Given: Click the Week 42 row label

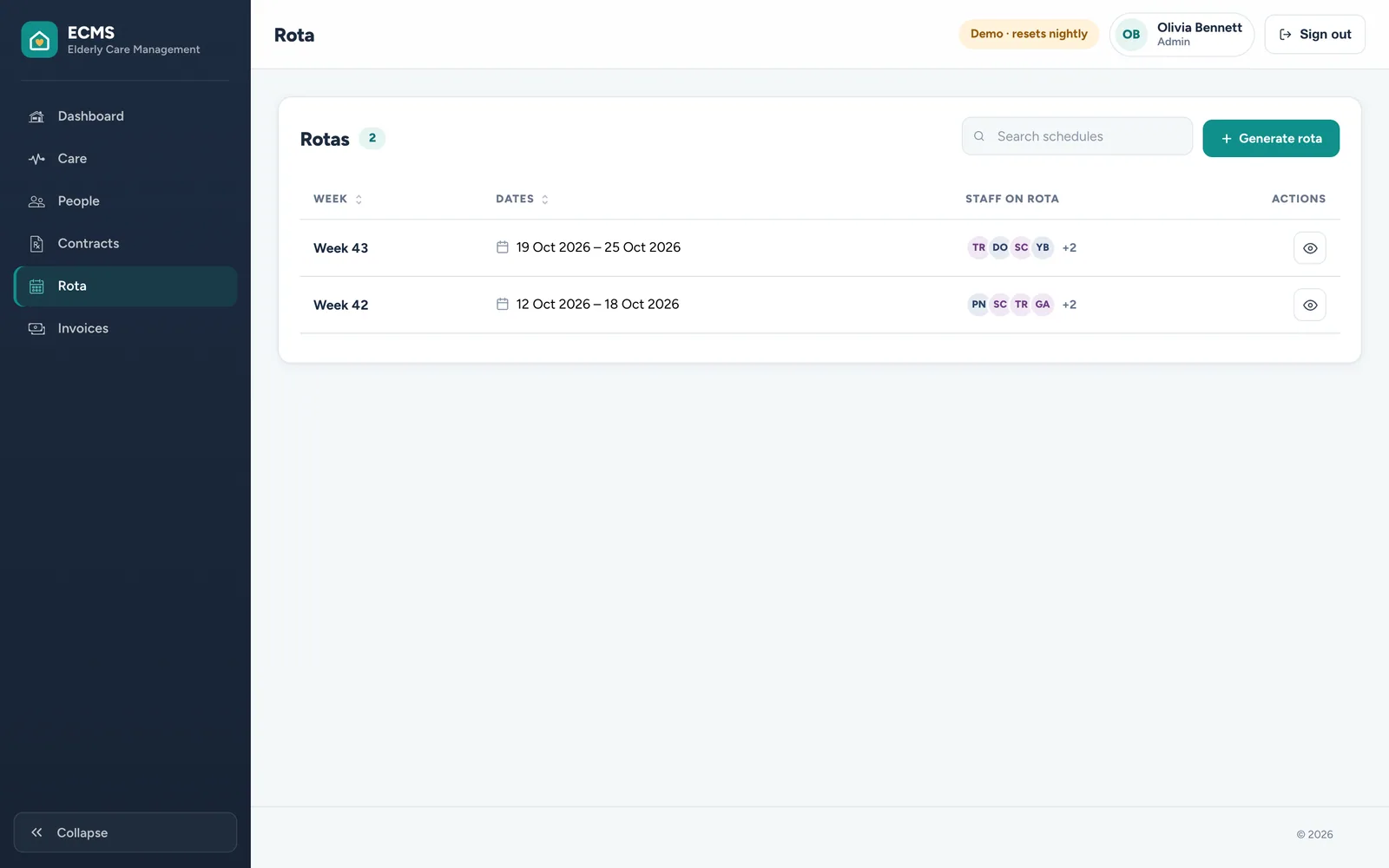Looking at the screenshot, I should pos(340,306).
